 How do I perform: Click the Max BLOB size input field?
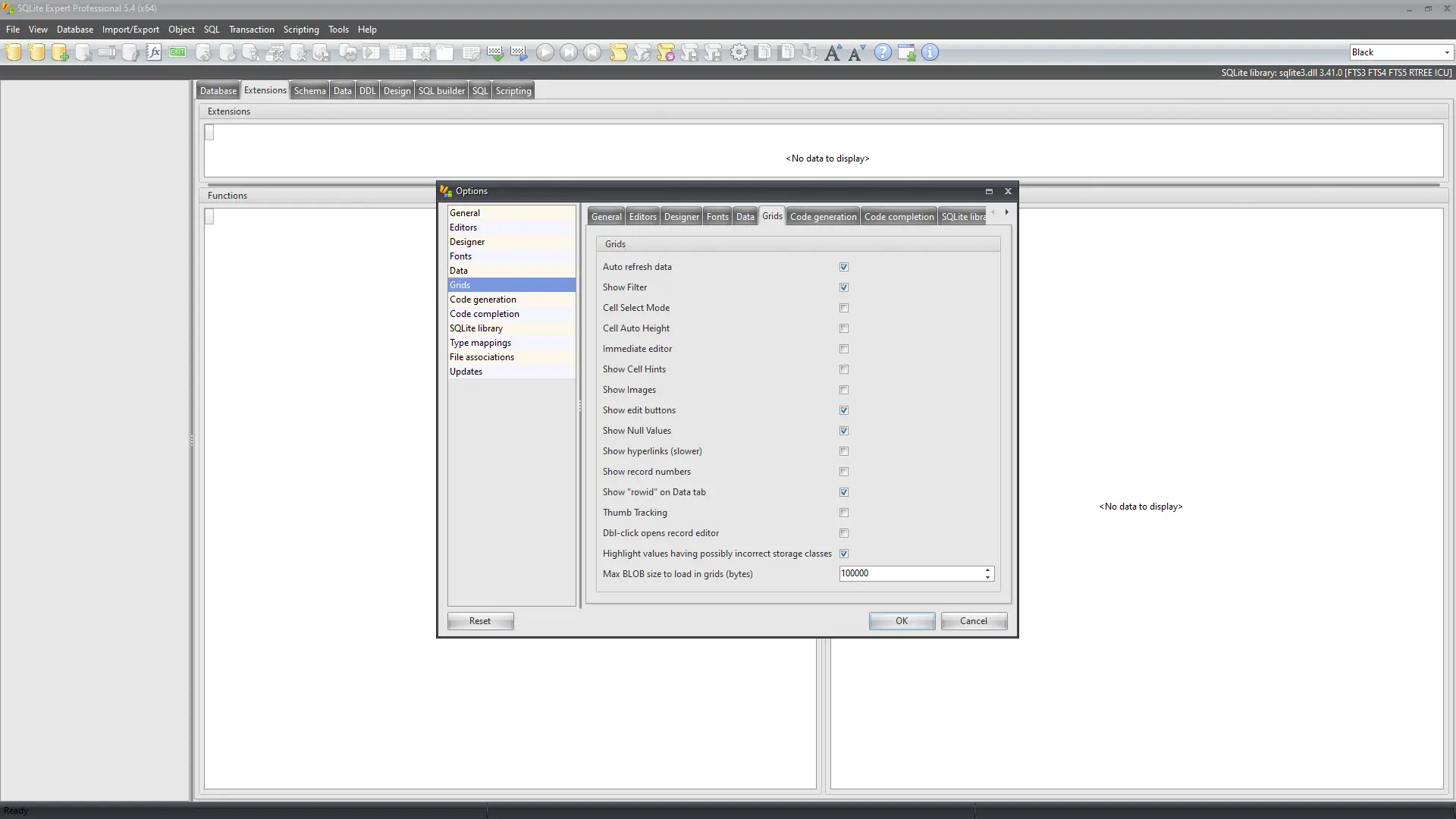click(910, 574)
